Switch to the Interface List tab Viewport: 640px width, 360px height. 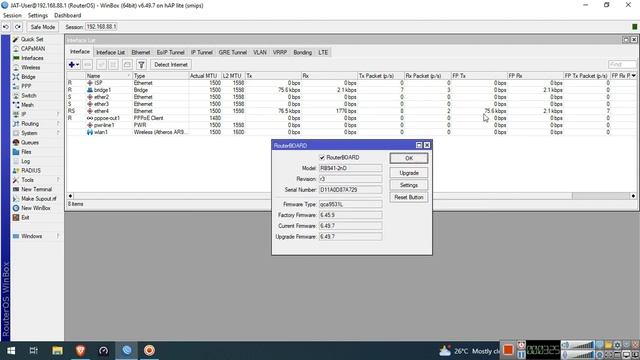110,53
